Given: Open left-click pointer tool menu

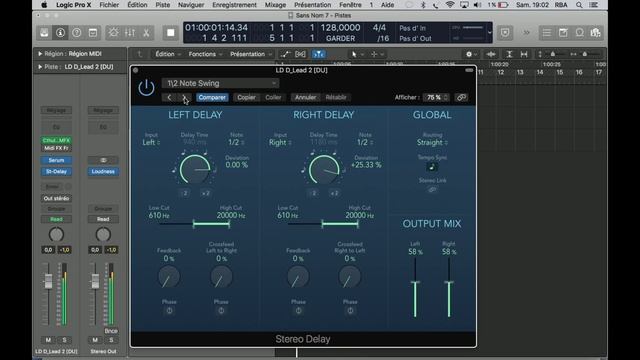Looking at the screenshot, I should pyautogui.click(x=357, y=54).
